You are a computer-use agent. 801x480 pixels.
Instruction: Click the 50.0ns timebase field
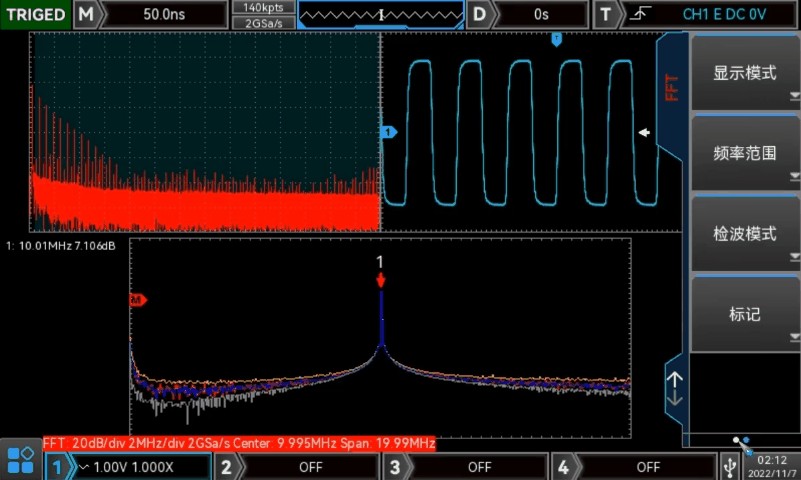(164, 15)
